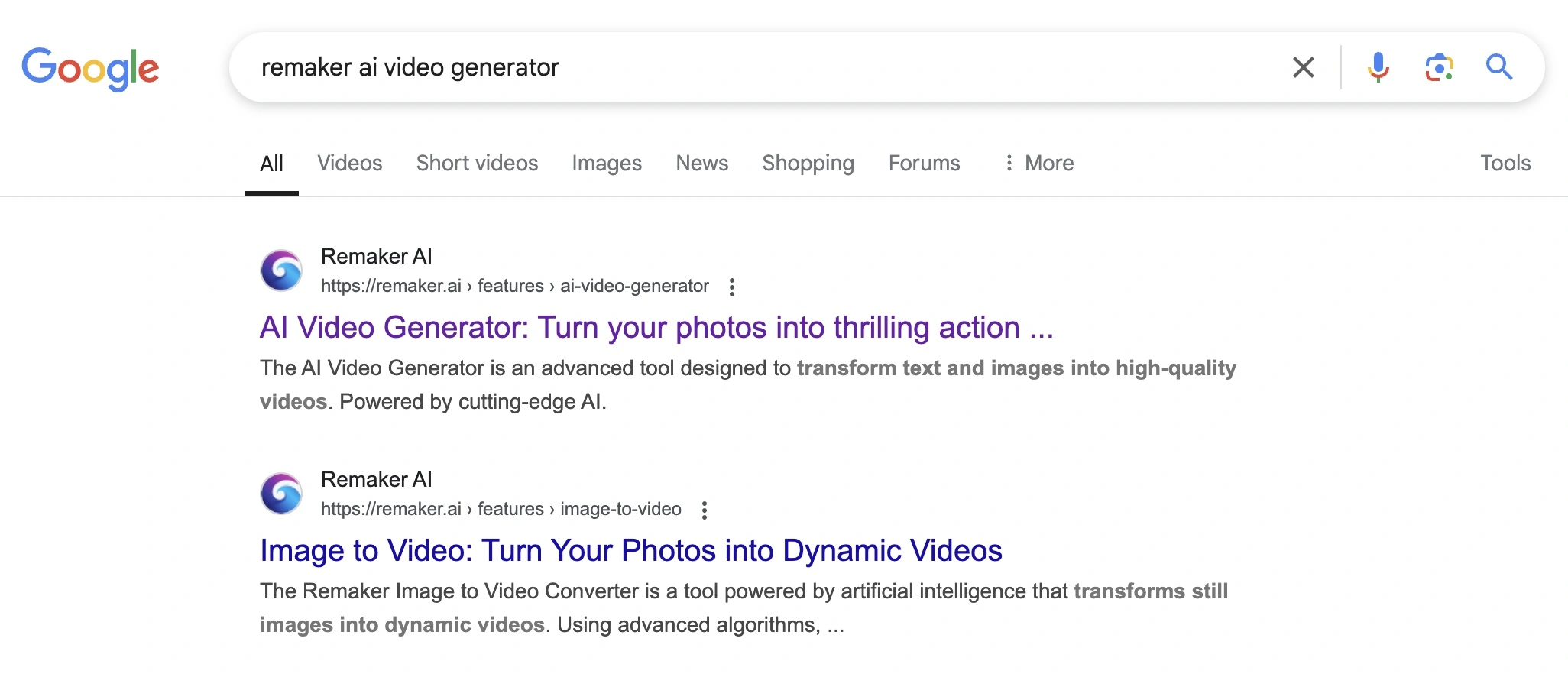Click the Google logo
Image resolution: width=1568 pixels, height=674 pixels.
[x=90, y=68]
